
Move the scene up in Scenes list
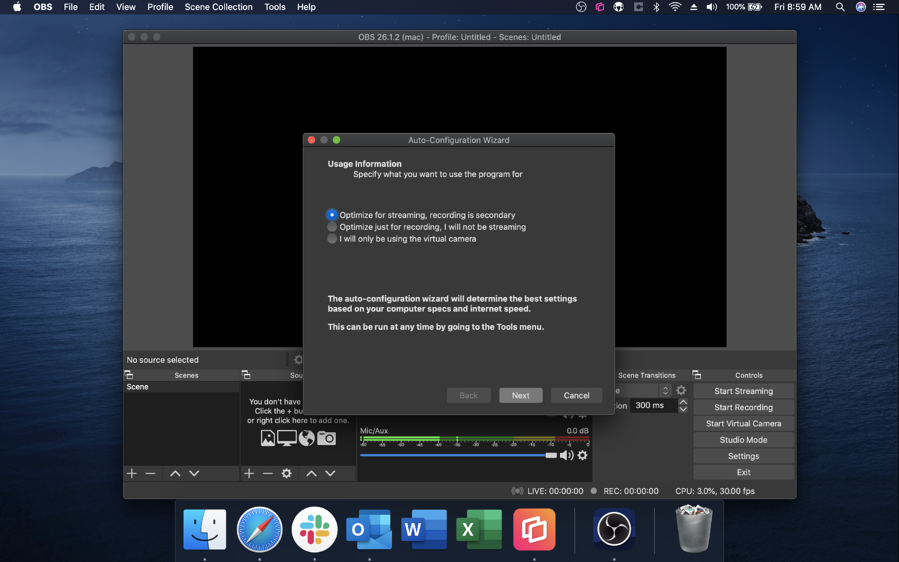click(175, 473)
